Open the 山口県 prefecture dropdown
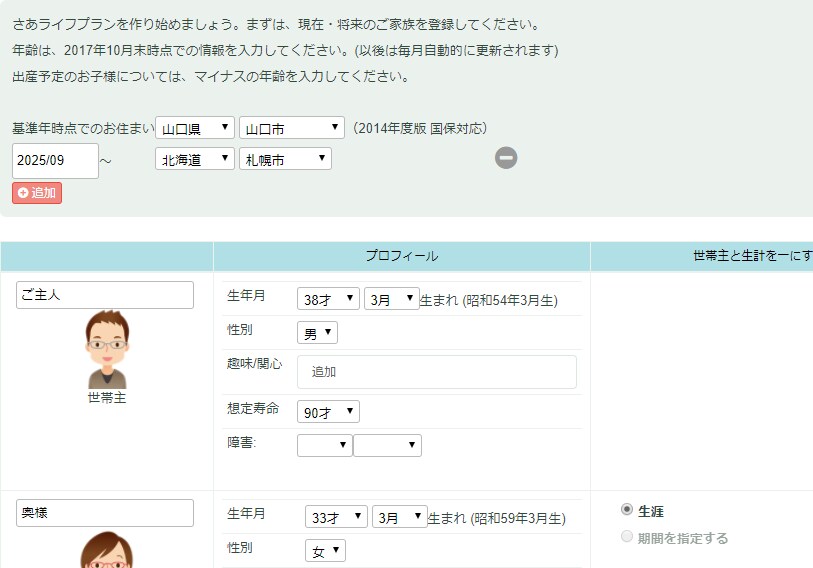Screen dimensions: 813x568 [x=195, y=128]
